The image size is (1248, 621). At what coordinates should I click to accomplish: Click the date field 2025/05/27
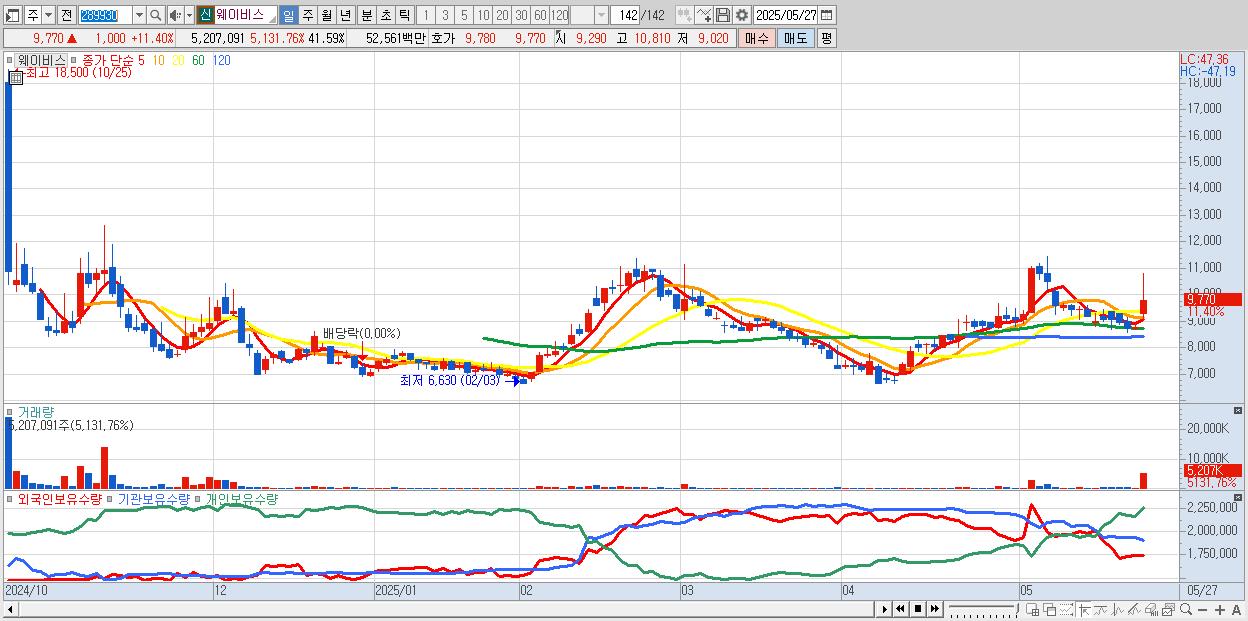[x=787, y=15]
